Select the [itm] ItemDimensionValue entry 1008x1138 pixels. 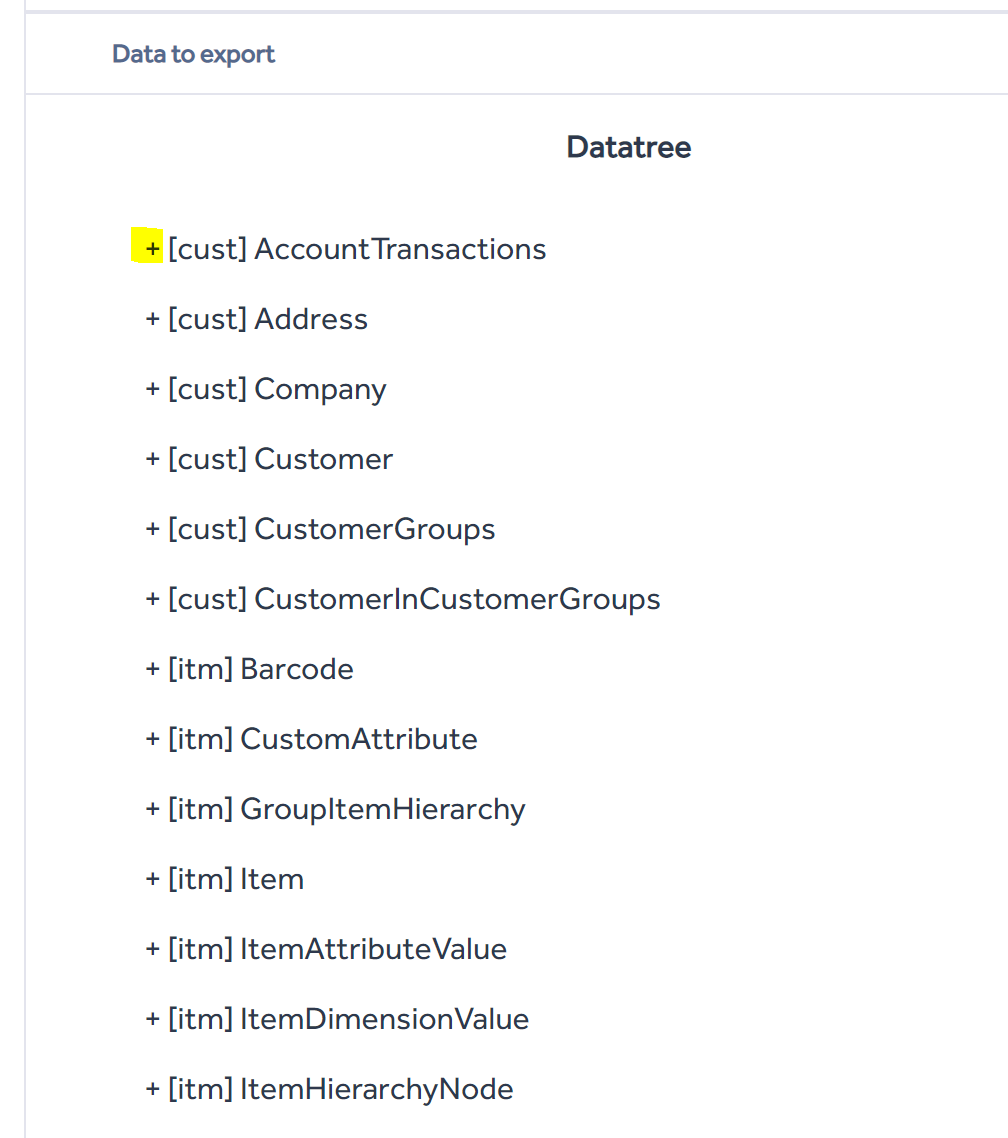click(x=348, y=1020)
